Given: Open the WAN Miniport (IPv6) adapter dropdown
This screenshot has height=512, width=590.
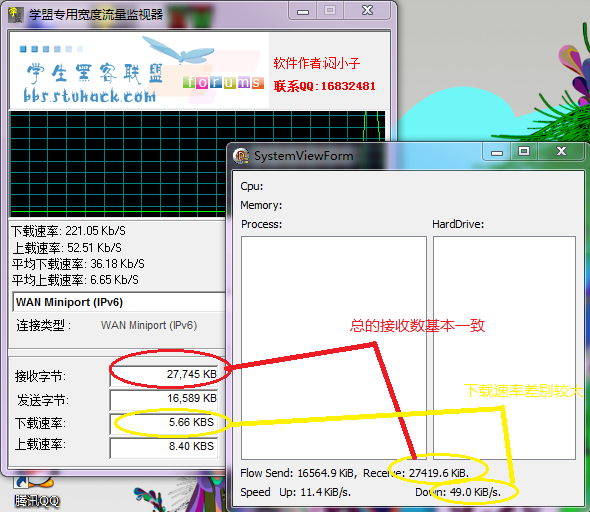Looking at the screenshot, I should [119, 302].
